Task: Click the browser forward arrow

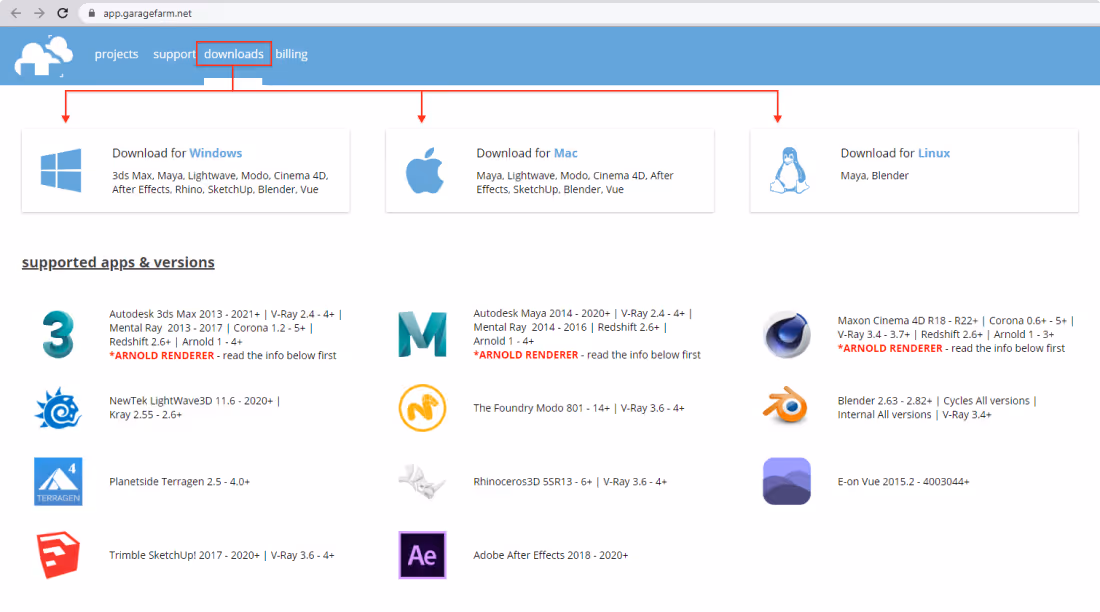Action: click(39, 13)
